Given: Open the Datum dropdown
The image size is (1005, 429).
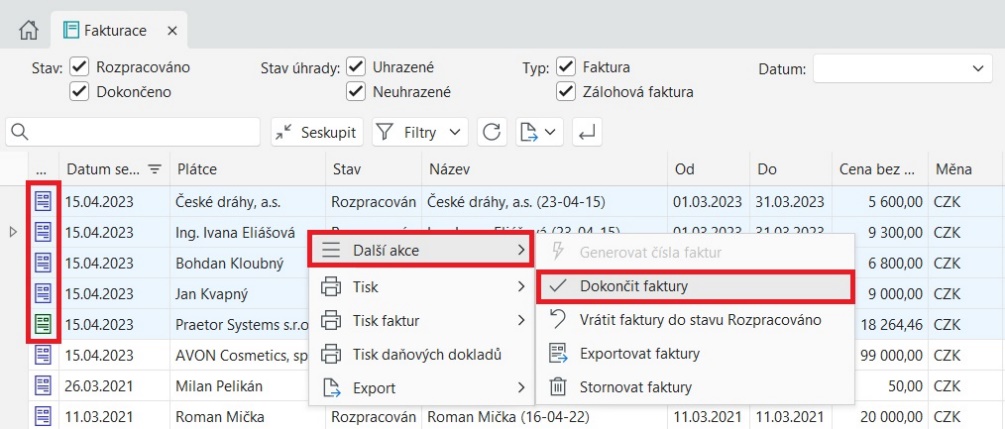Looking at the screenshot, I should coord(975,68).
